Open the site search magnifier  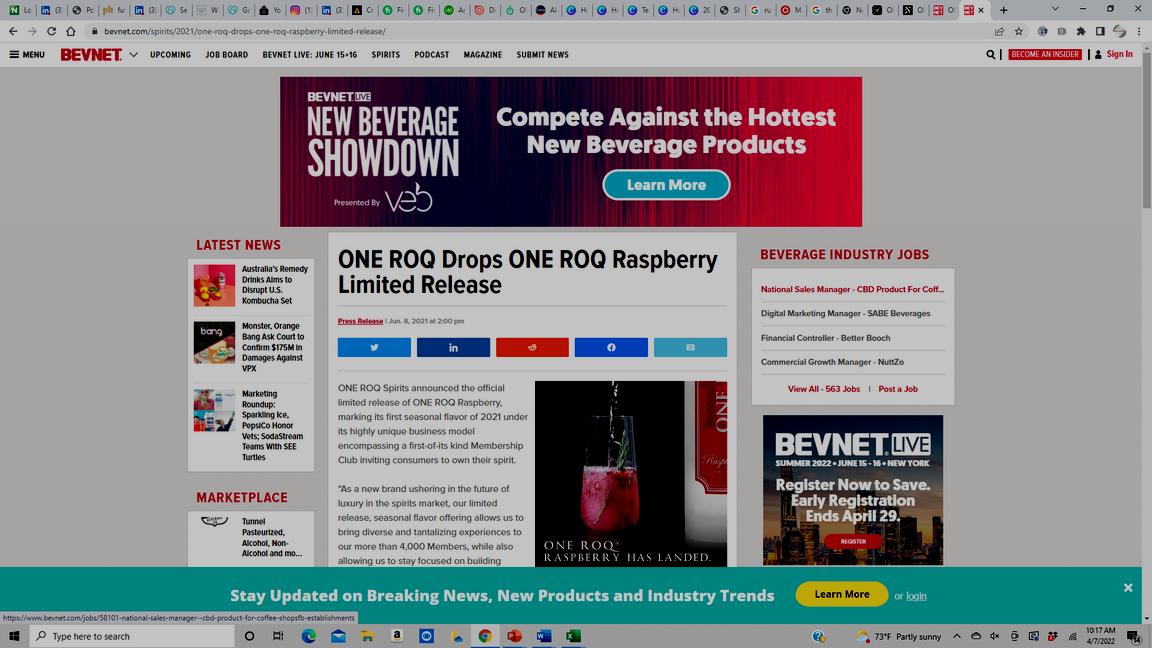[990, 54]
